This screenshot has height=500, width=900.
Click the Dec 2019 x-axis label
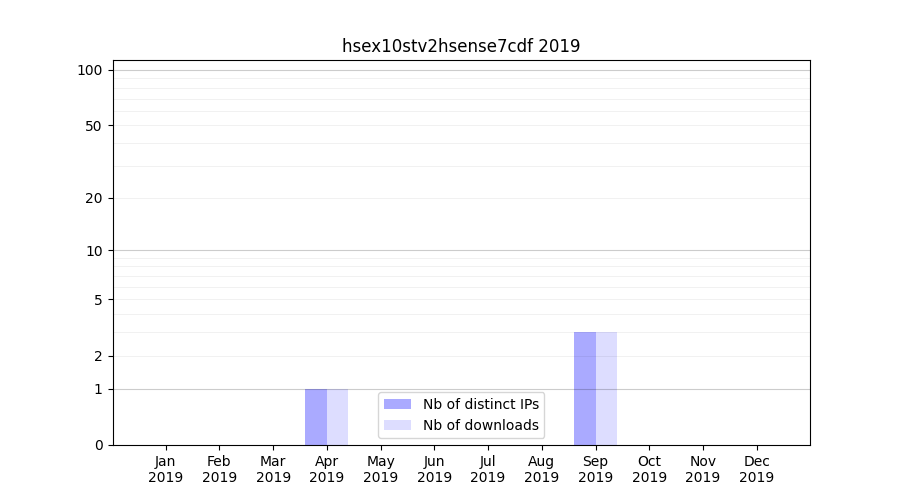[756, 469]
